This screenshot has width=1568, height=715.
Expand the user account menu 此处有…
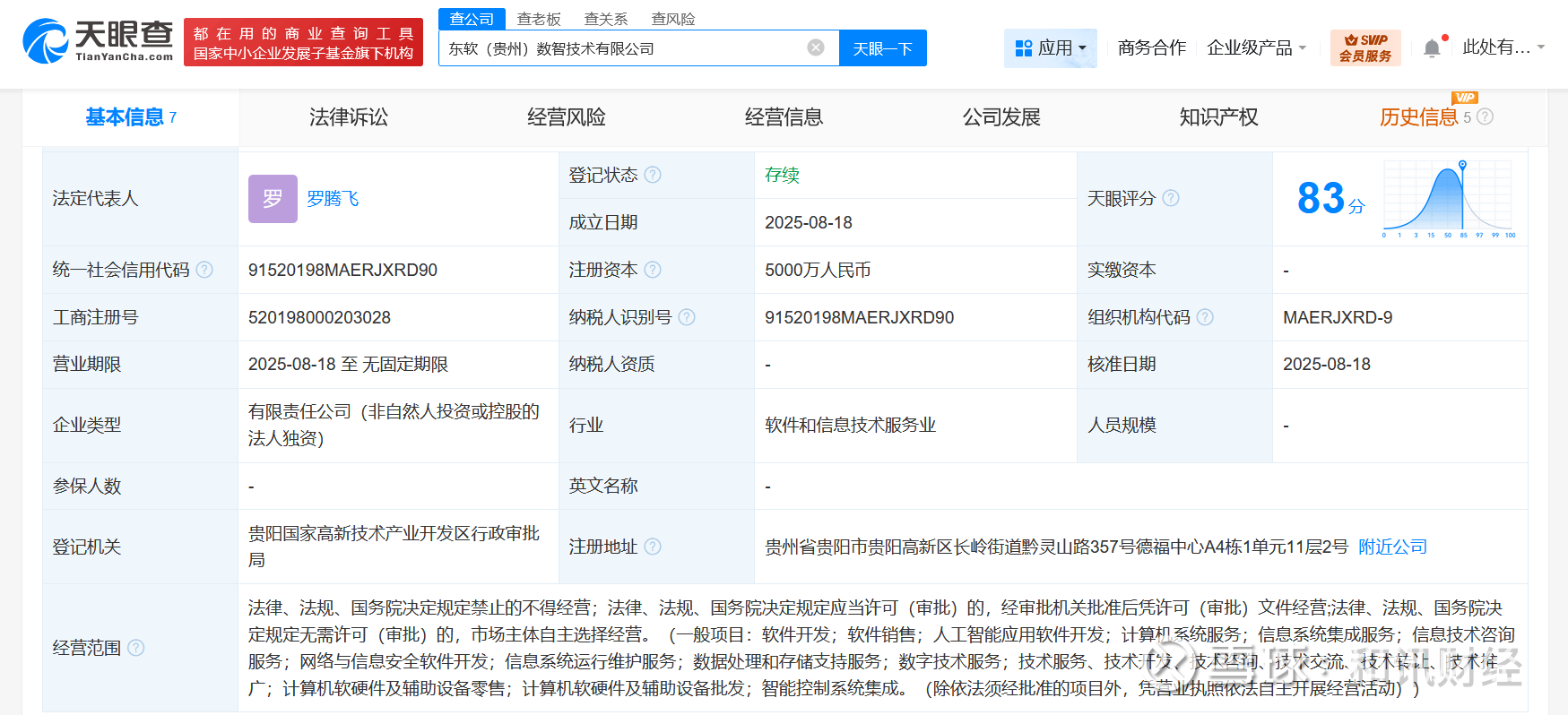coord(1503,47)
